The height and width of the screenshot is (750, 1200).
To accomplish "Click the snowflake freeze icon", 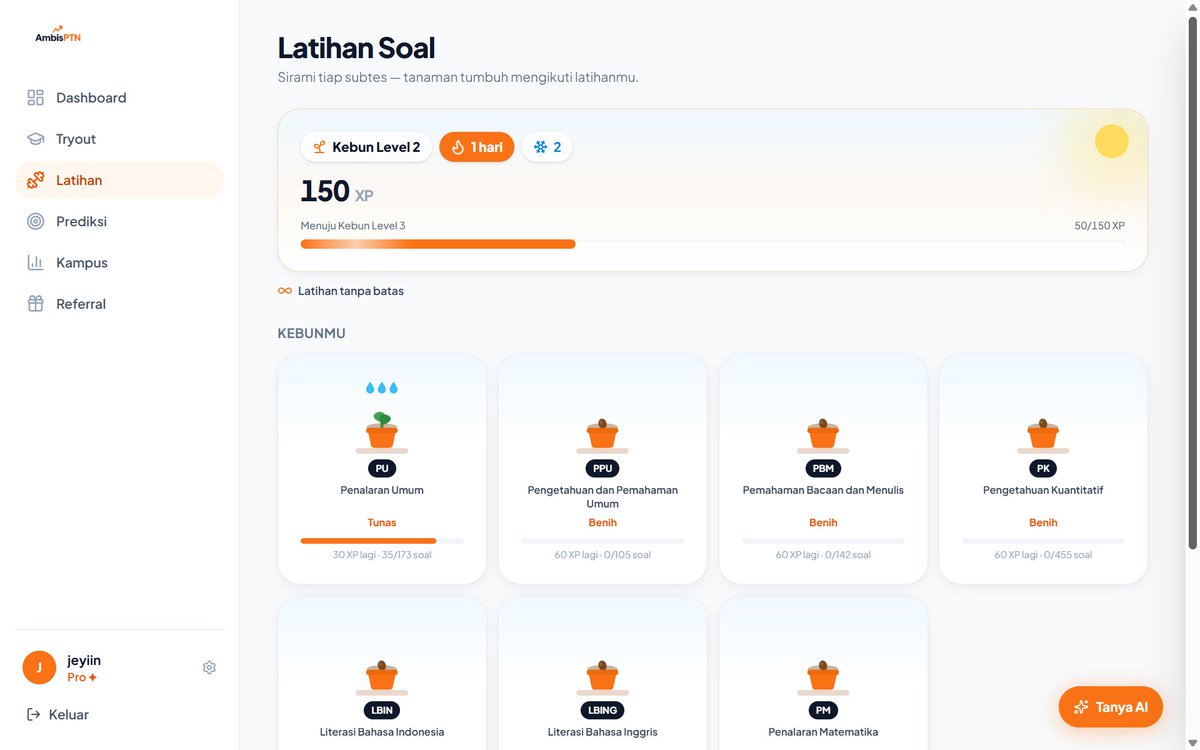I will tap(541, 147).
